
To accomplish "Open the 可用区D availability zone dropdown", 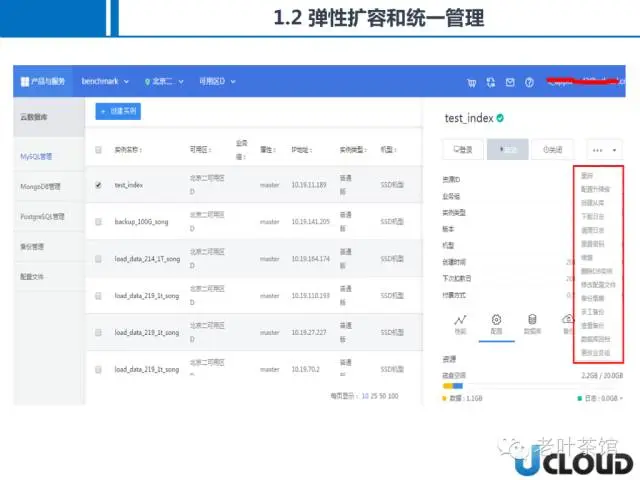I will (x=217, y=81).
